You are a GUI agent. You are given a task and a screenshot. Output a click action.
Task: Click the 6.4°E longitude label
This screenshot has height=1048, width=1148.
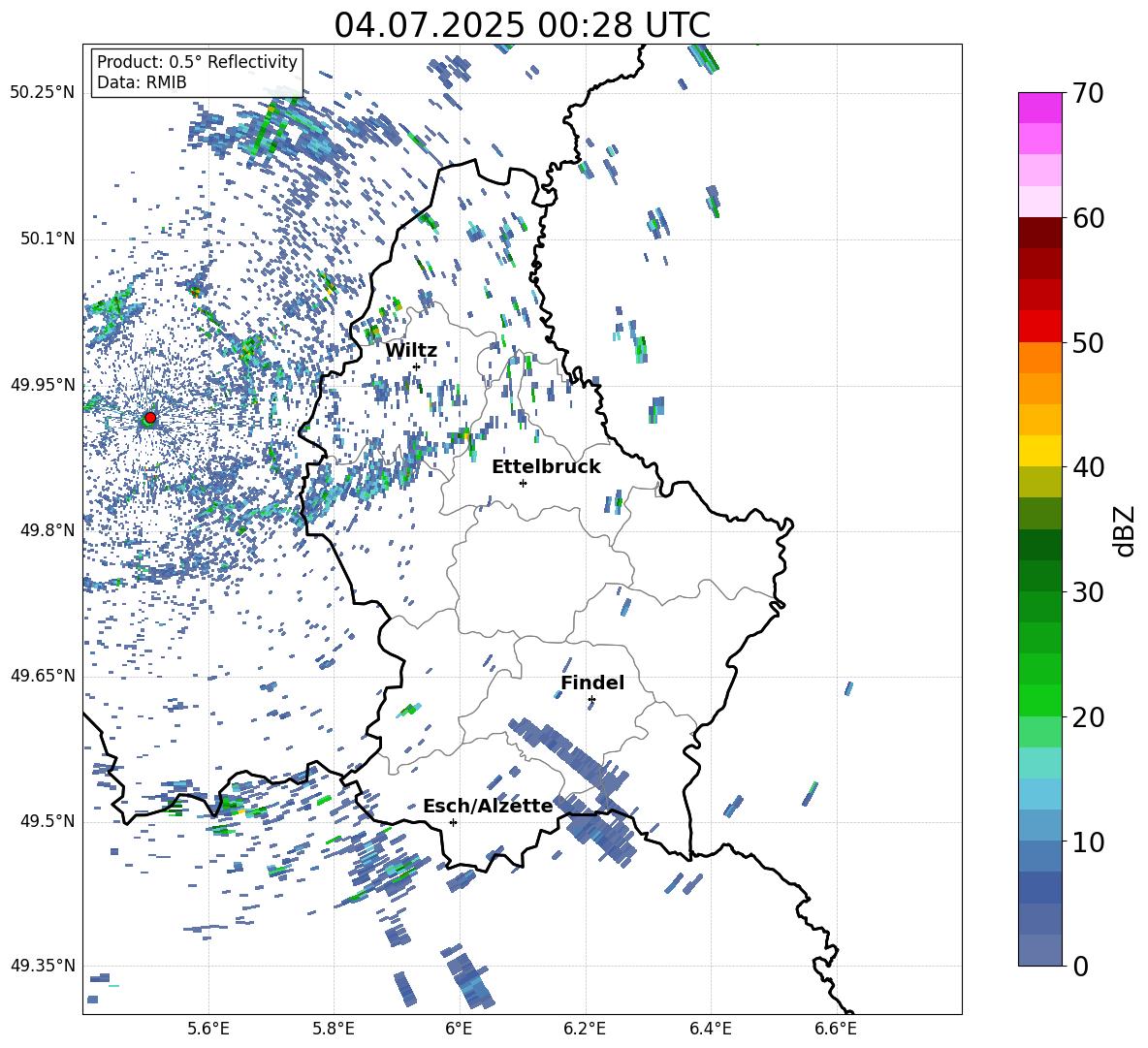point(710,1030)
